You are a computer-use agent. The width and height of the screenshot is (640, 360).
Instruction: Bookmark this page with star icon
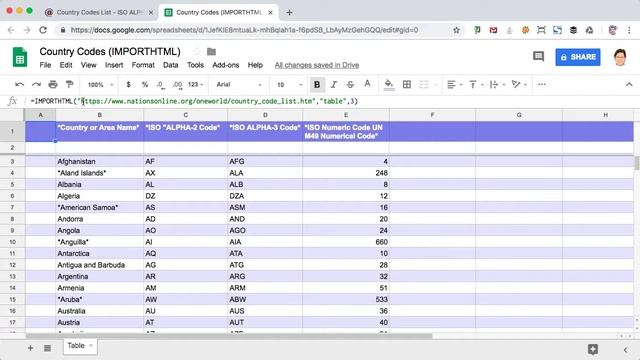[x=456, y=30]
